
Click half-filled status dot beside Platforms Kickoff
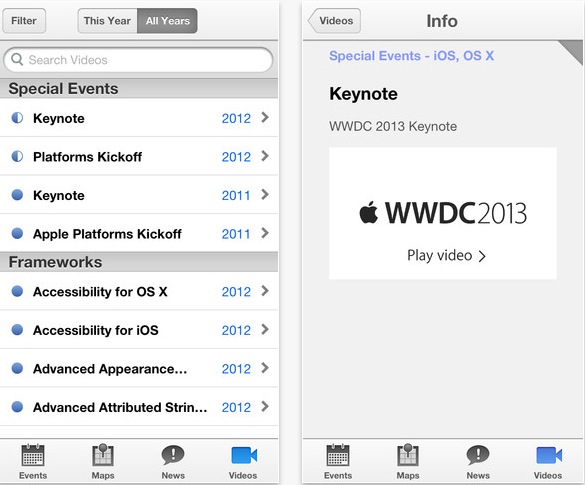17,156
